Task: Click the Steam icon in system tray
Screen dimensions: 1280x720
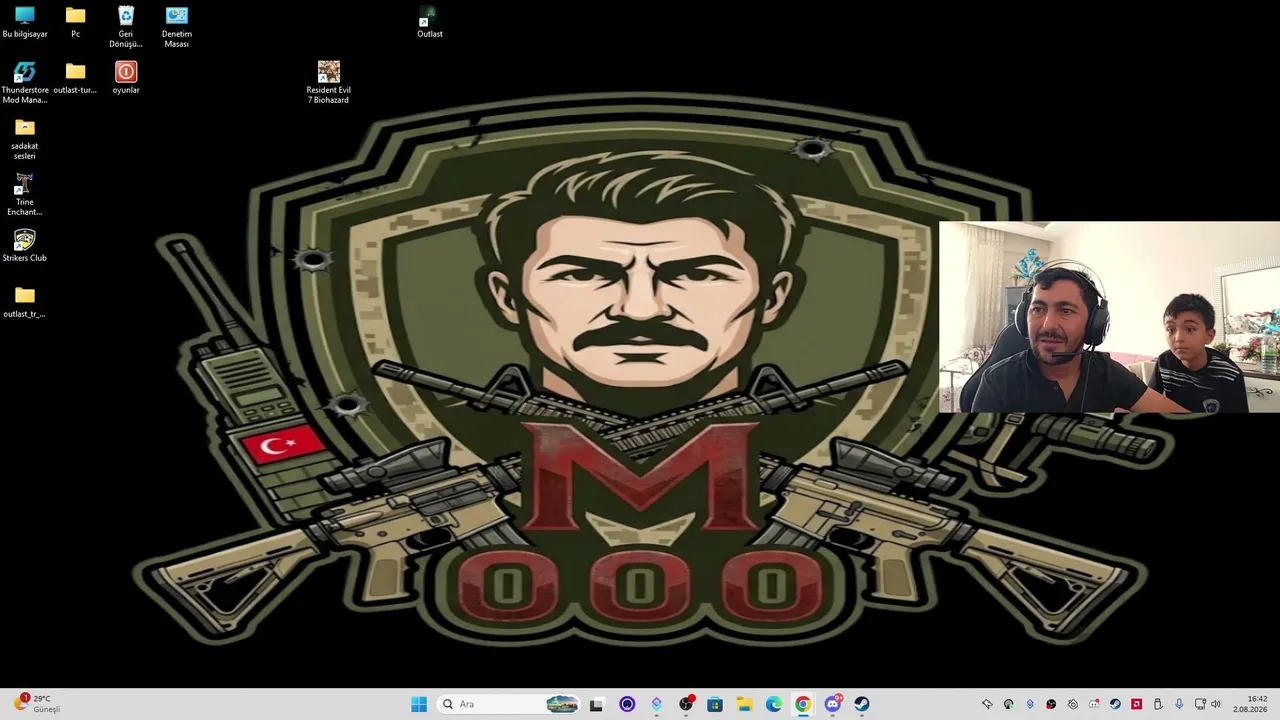Action: point(1115,704)
